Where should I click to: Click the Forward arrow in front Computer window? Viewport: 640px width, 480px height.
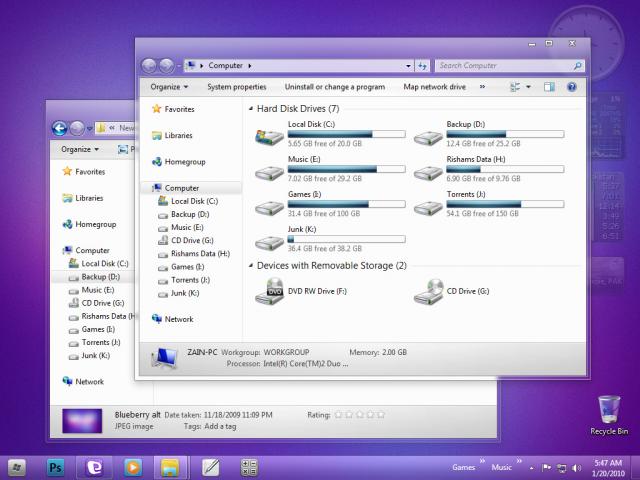pos(167,65)
